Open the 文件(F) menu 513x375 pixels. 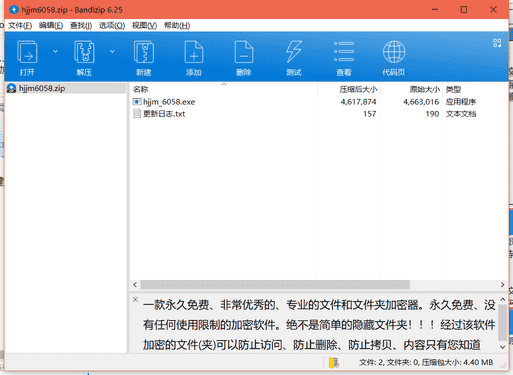(x=20, y=25)
